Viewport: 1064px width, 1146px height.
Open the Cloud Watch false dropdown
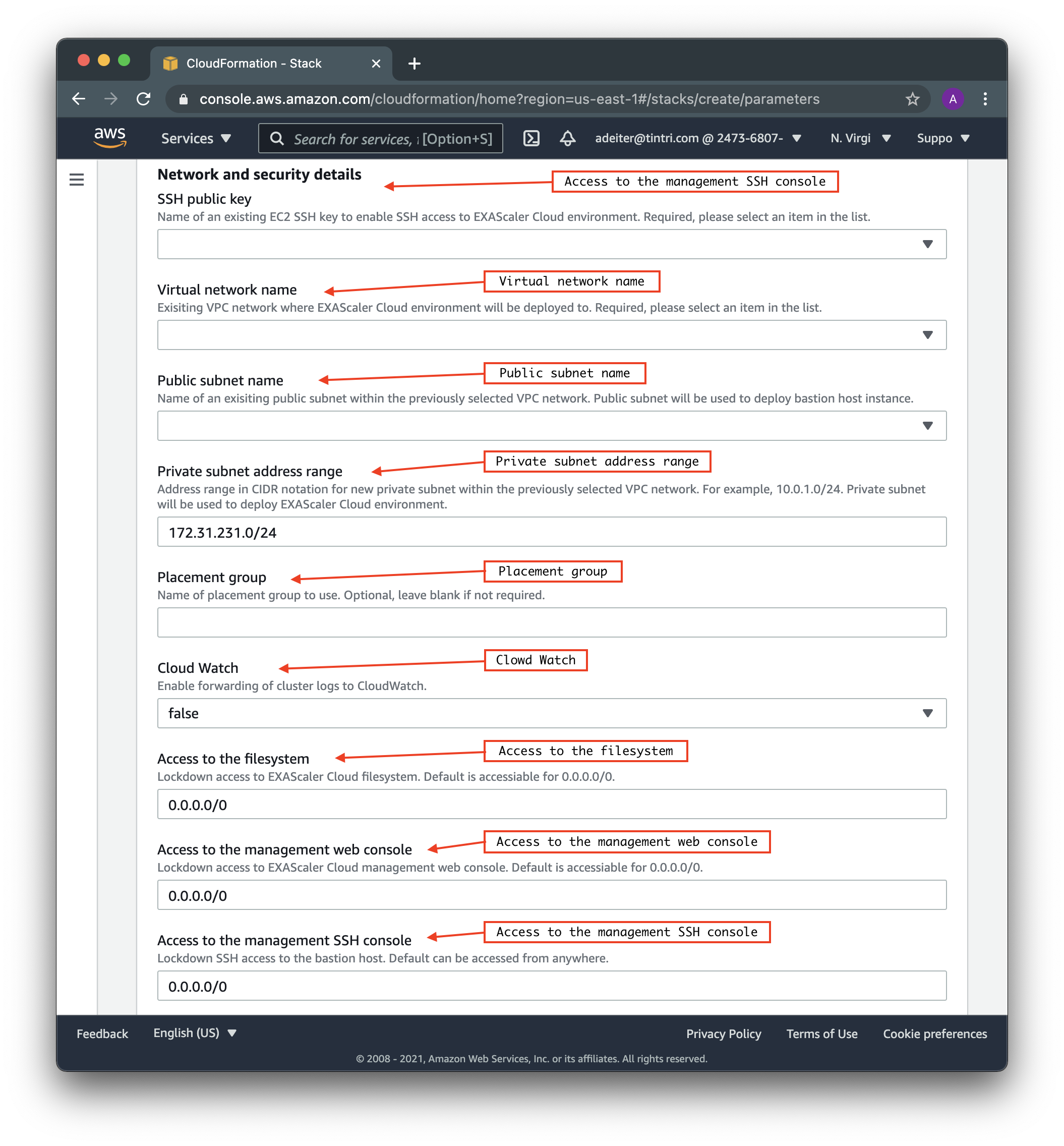[551, 713]
